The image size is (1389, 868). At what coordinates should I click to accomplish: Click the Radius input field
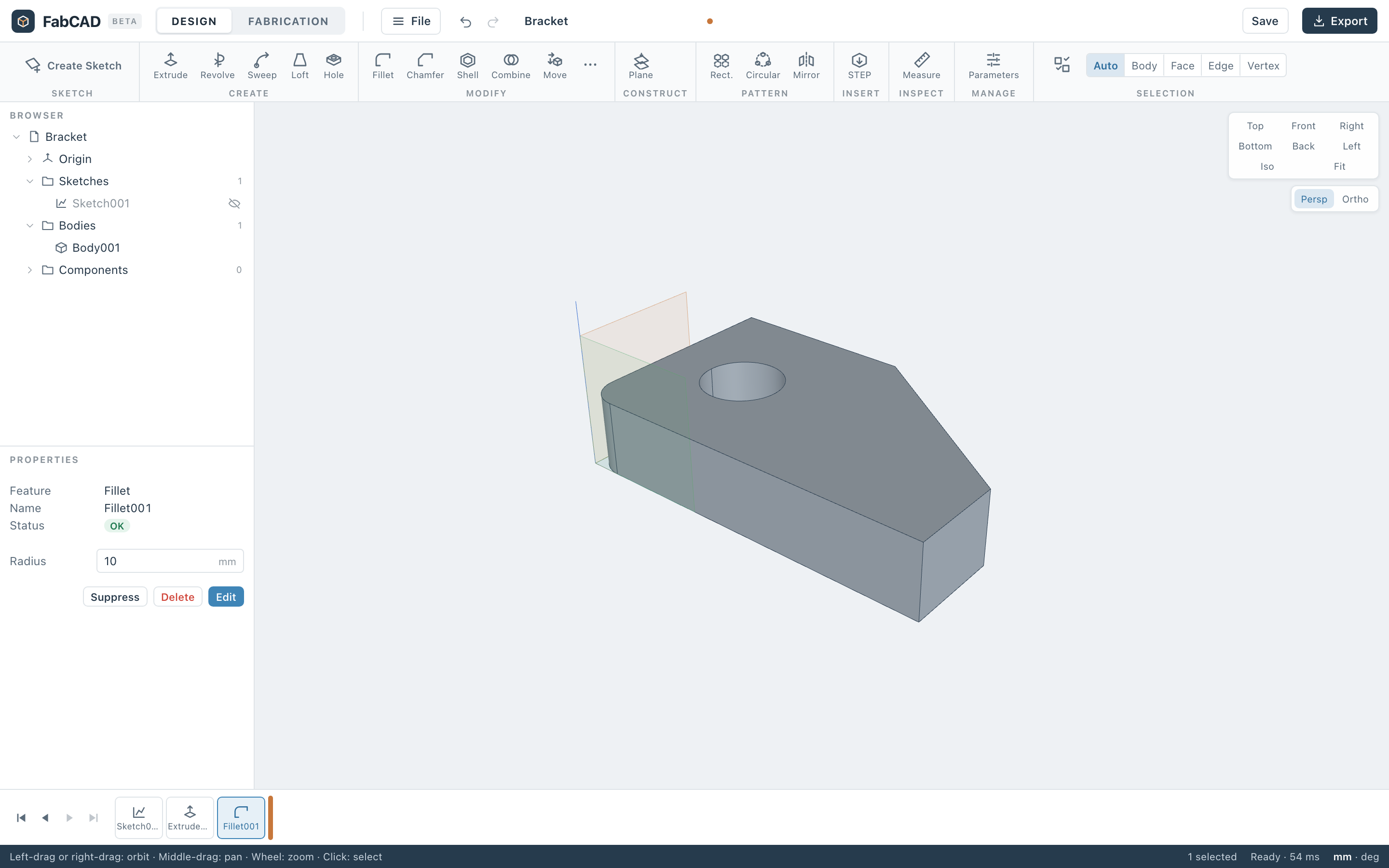pos(170,561)
